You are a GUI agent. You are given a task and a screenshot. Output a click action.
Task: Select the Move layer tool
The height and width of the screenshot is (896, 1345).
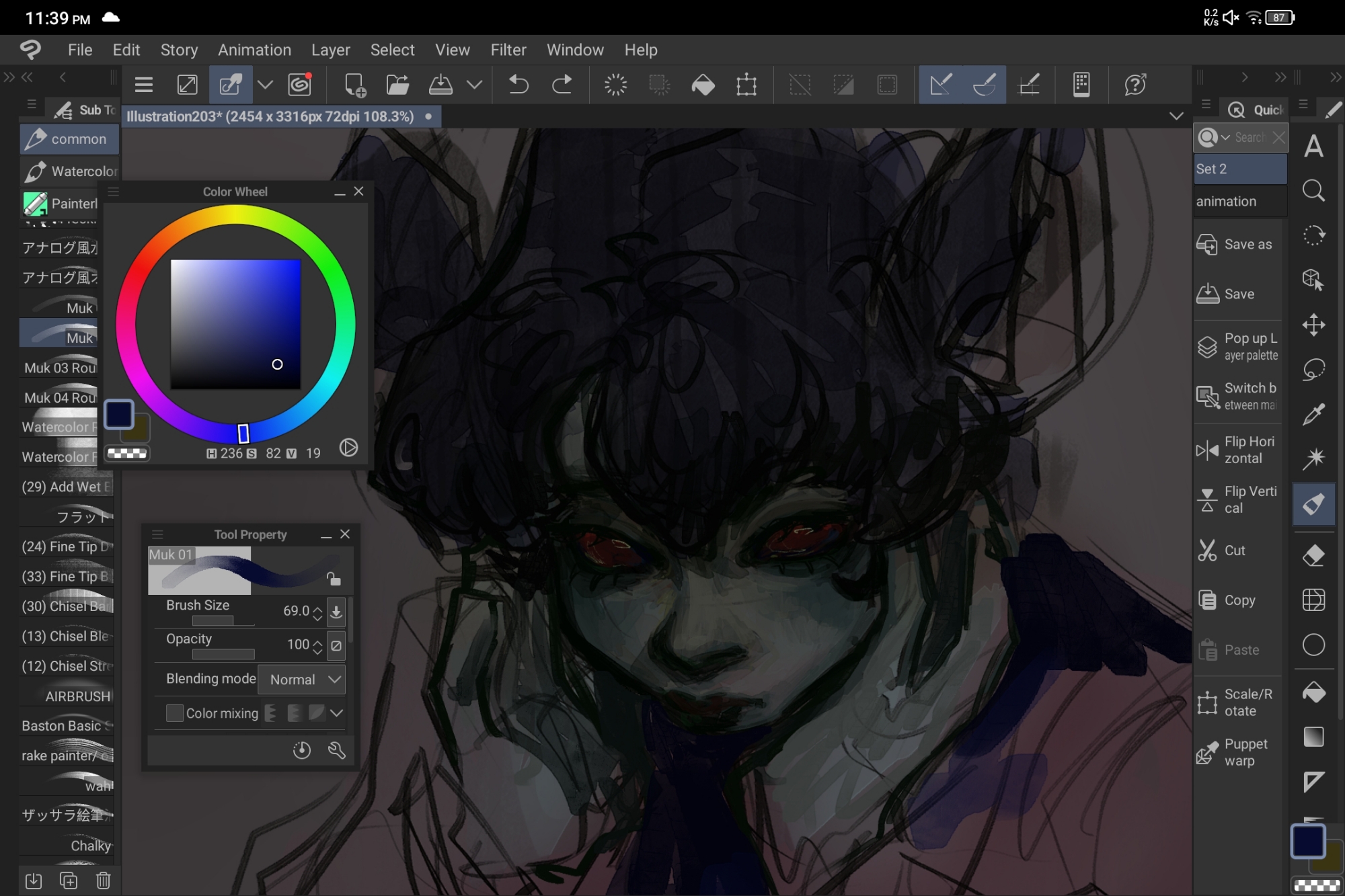pyautogui.click(x=1313, y=325)
